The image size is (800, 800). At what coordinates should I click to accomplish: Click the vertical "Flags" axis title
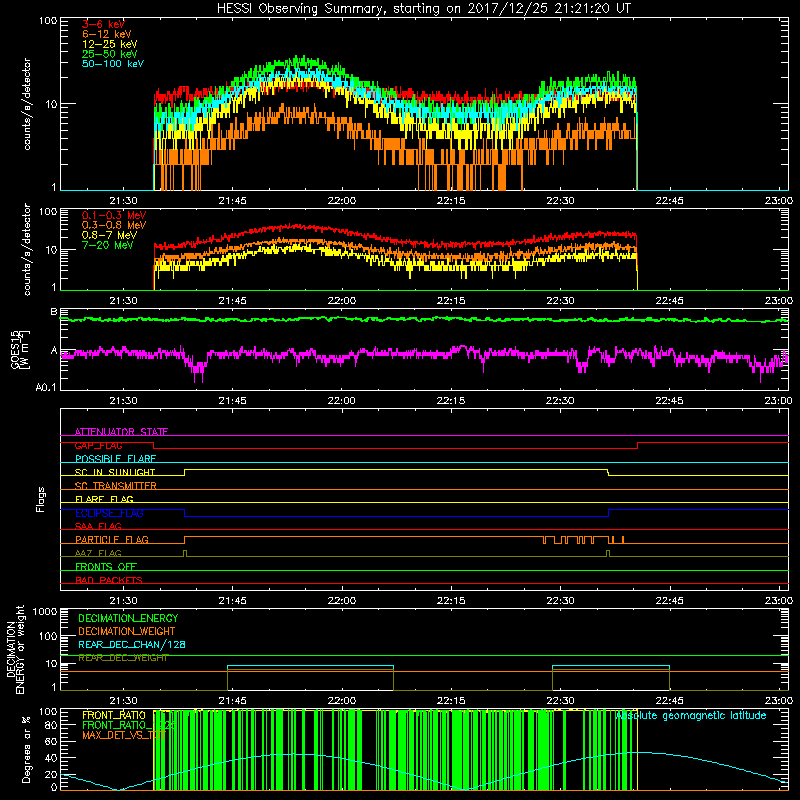point(41,500)
